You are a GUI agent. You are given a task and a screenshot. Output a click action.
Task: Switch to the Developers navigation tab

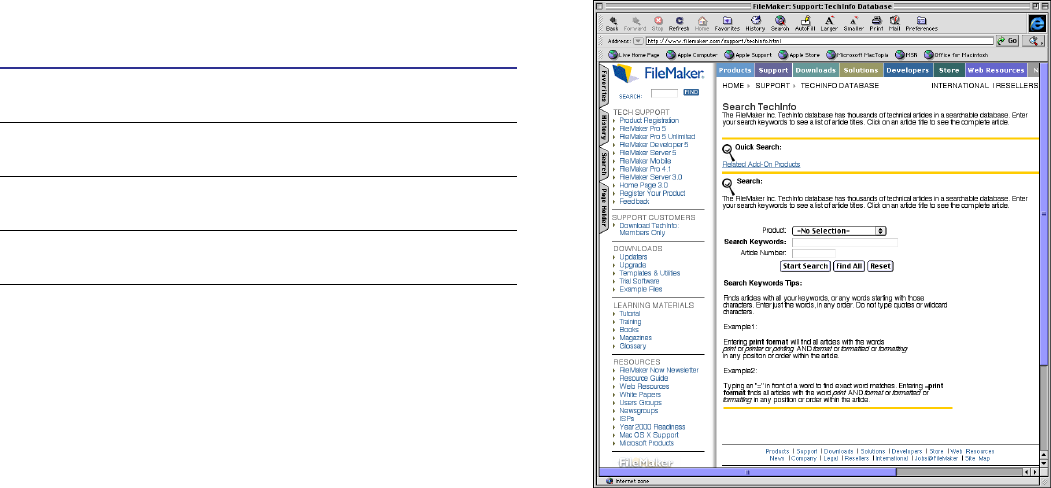908,70
